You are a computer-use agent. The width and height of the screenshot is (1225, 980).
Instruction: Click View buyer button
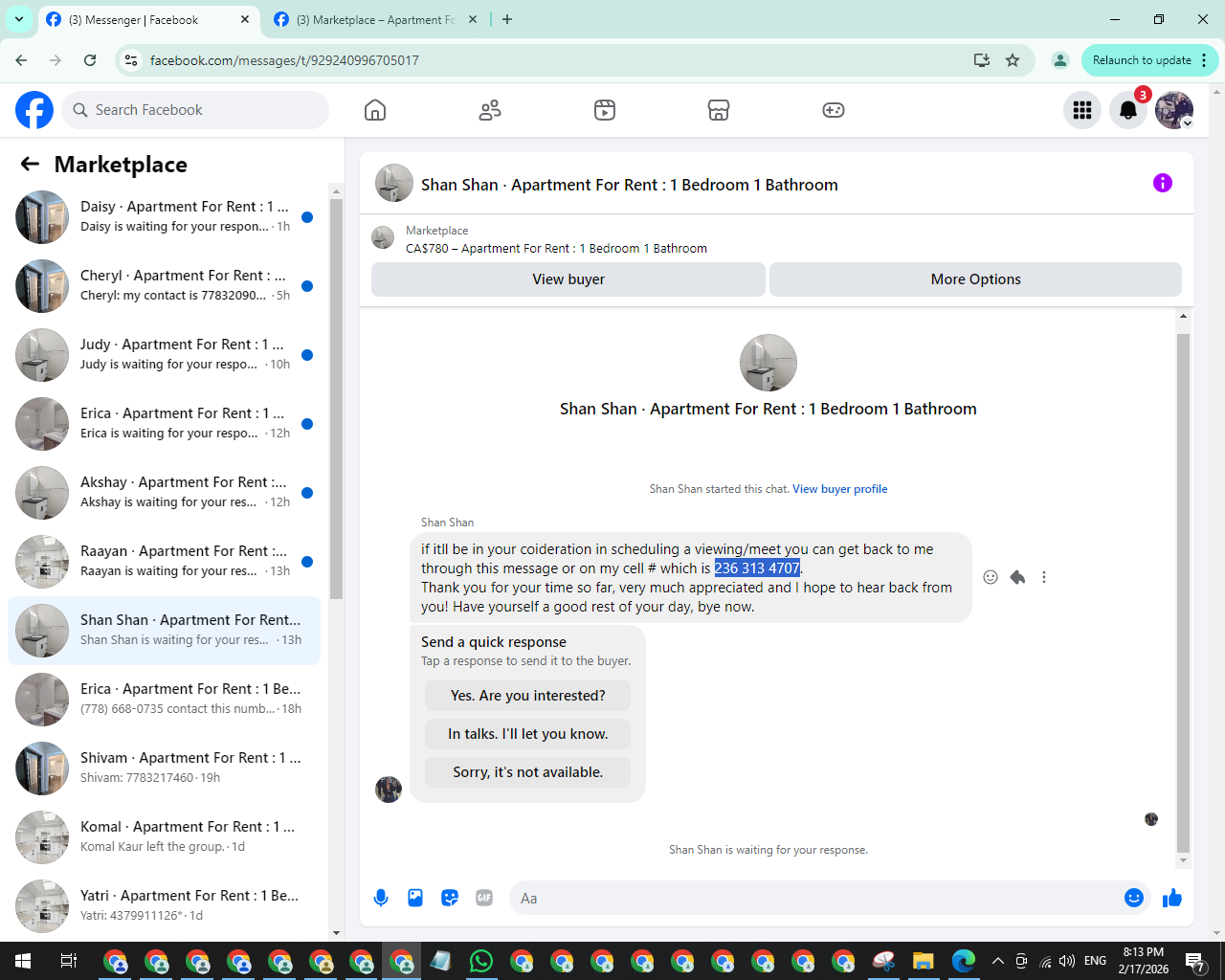(568, 279)
